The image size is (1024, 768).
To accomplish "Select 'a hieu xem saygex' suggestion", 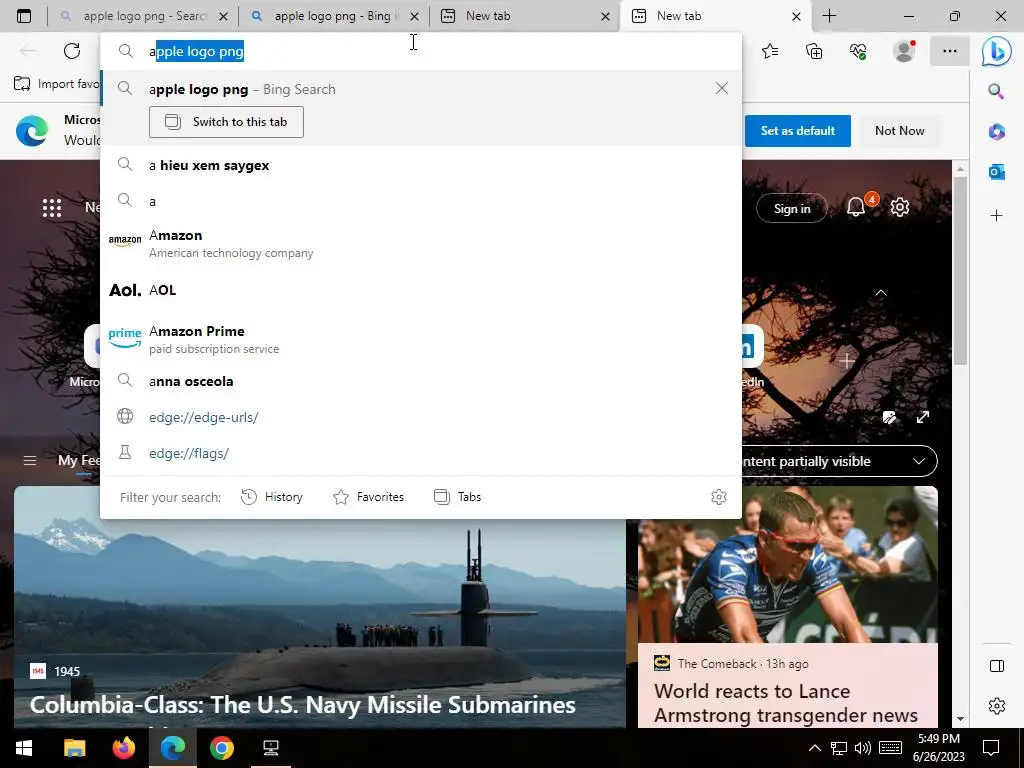I will coord(421,165).
